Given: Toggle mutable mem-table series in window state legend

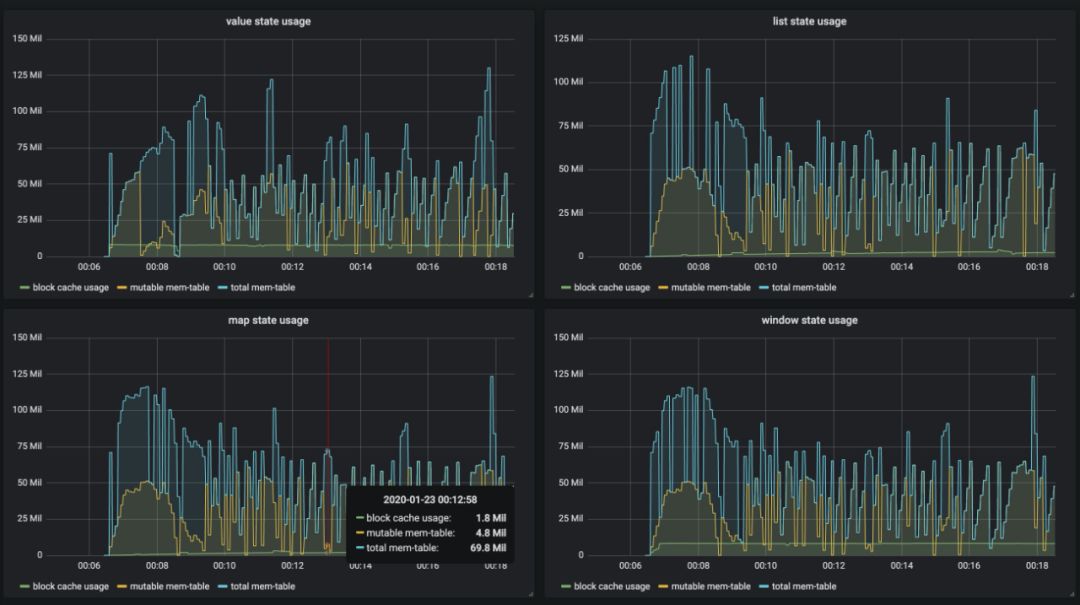Looking at the screenshot, I should tap(710, 587).
